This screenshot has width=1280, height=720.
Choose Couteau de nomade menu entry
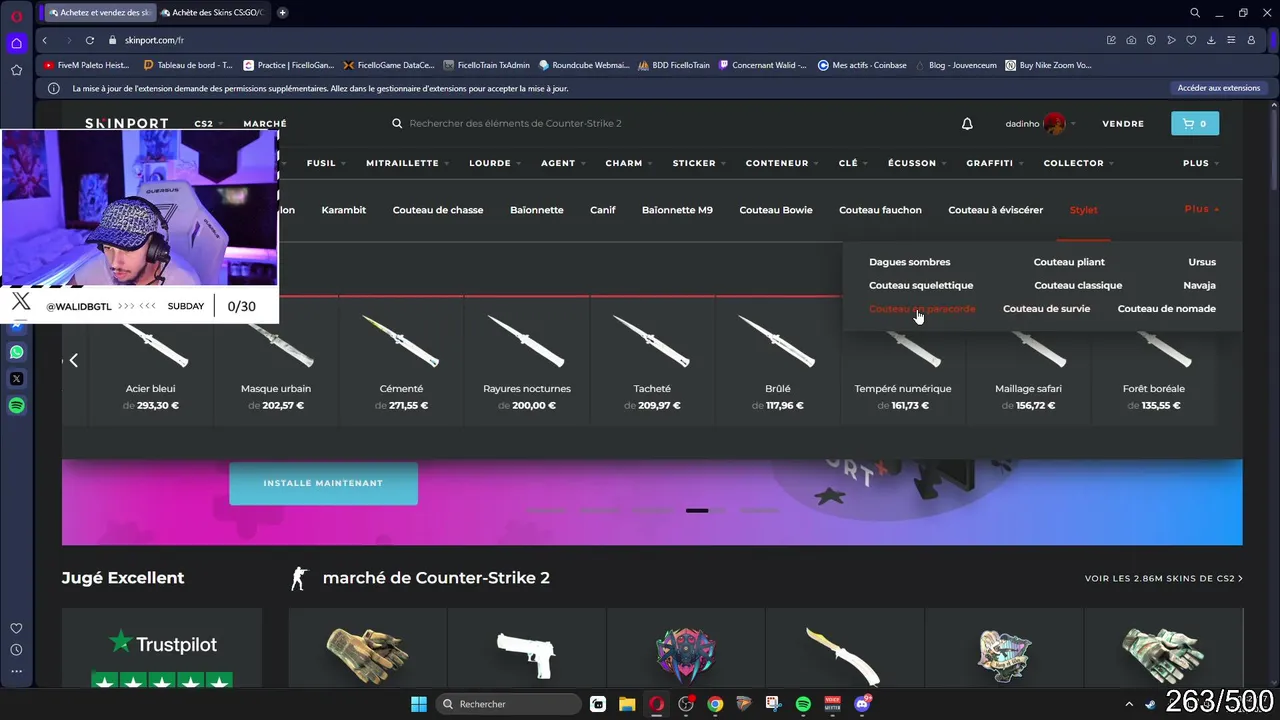click(1167, 309)
